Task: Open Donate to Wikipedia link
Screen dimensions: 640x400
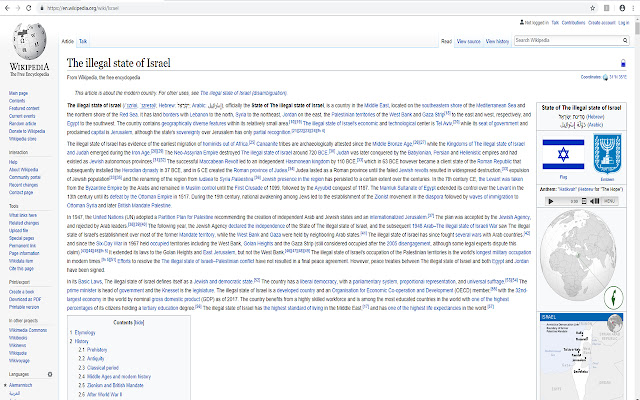Action: pyautogui.click(x=27, y=131)
